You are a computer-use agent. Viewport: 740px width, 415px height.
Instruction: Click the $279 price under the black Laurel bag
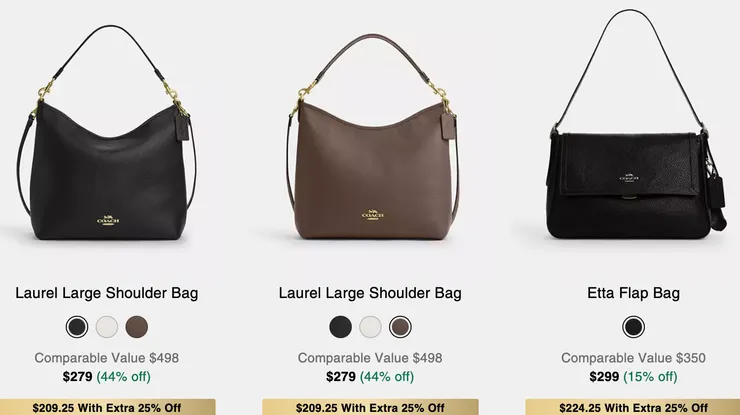77,377
